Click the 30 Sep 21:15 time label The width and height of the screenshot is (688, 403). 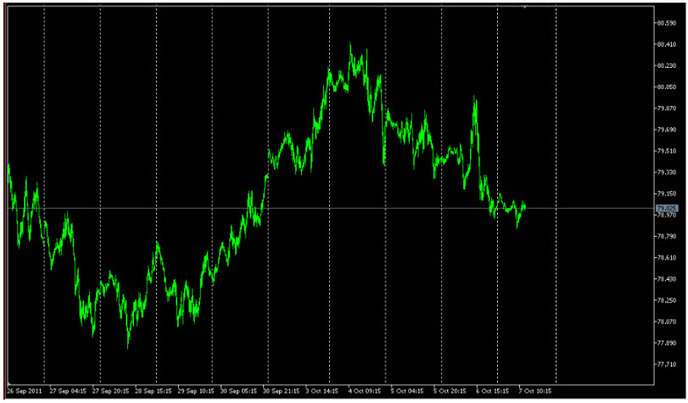281,391
